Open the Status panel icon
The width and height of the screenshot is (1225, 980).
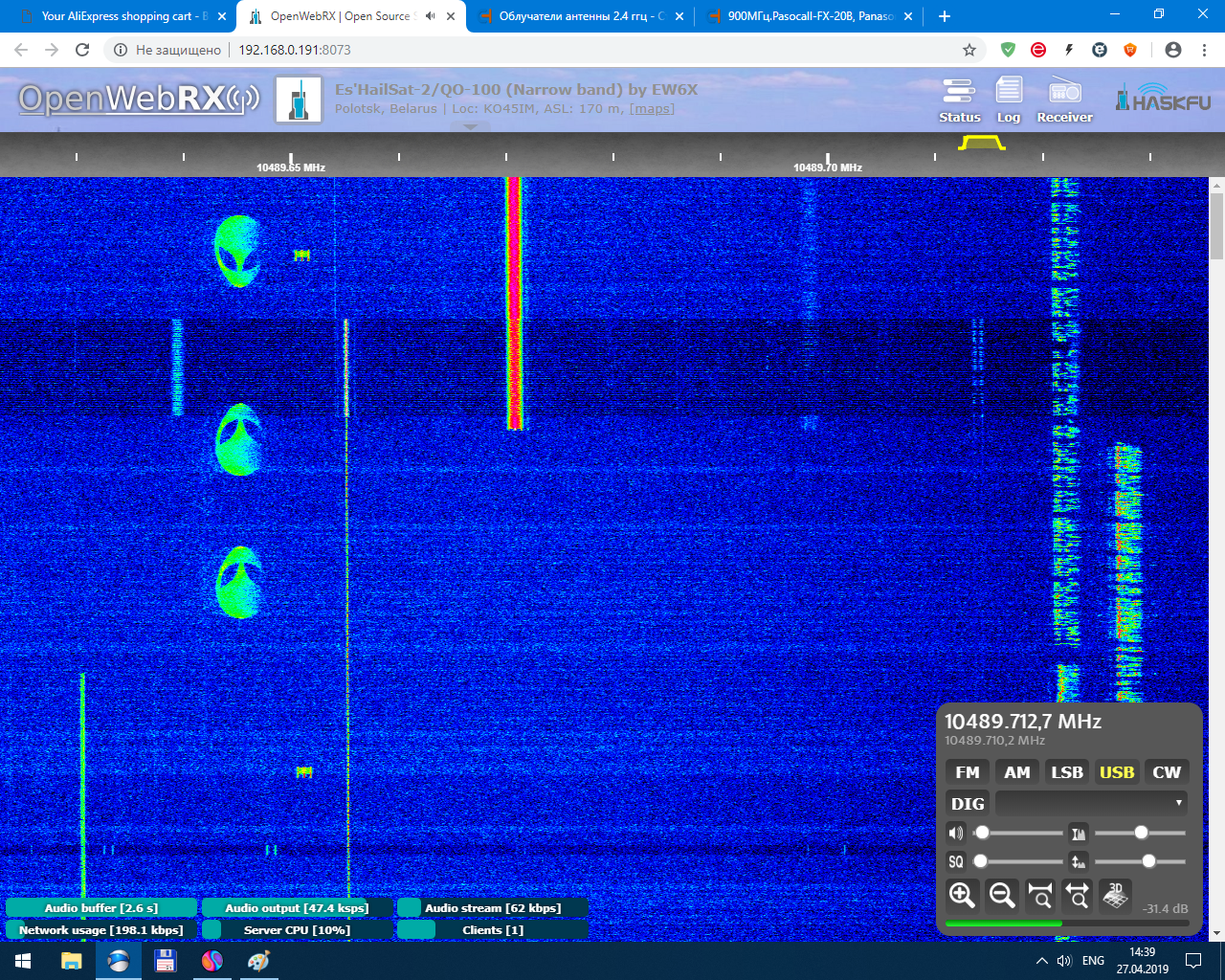[x=959, y=100]
